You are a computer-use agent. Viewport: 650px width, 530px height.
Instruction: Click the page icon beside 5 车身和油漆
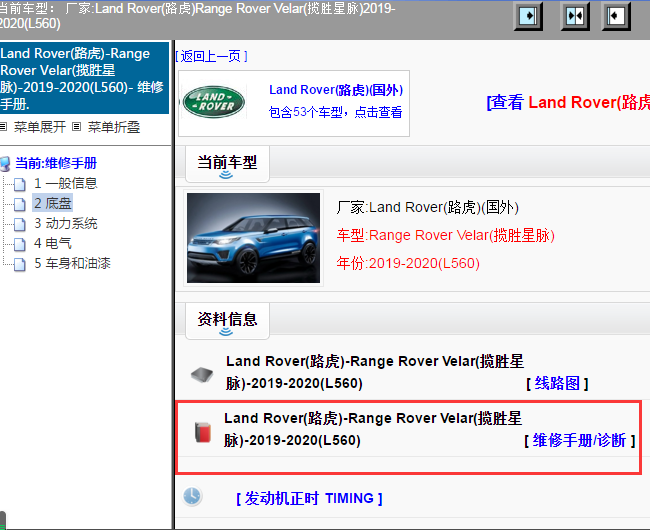19,264
